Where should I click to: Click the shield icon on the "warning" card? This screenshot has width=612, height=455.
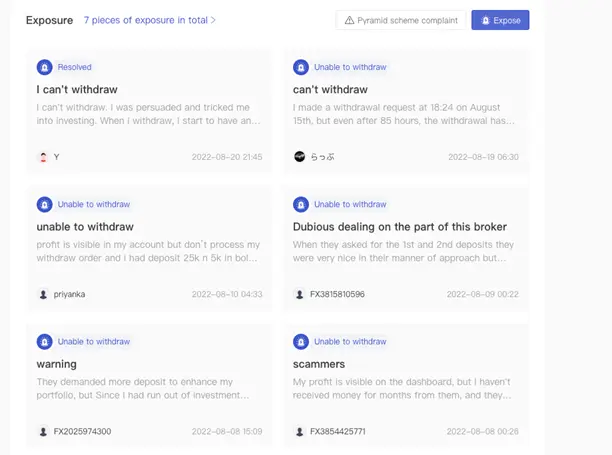[44, 342]
